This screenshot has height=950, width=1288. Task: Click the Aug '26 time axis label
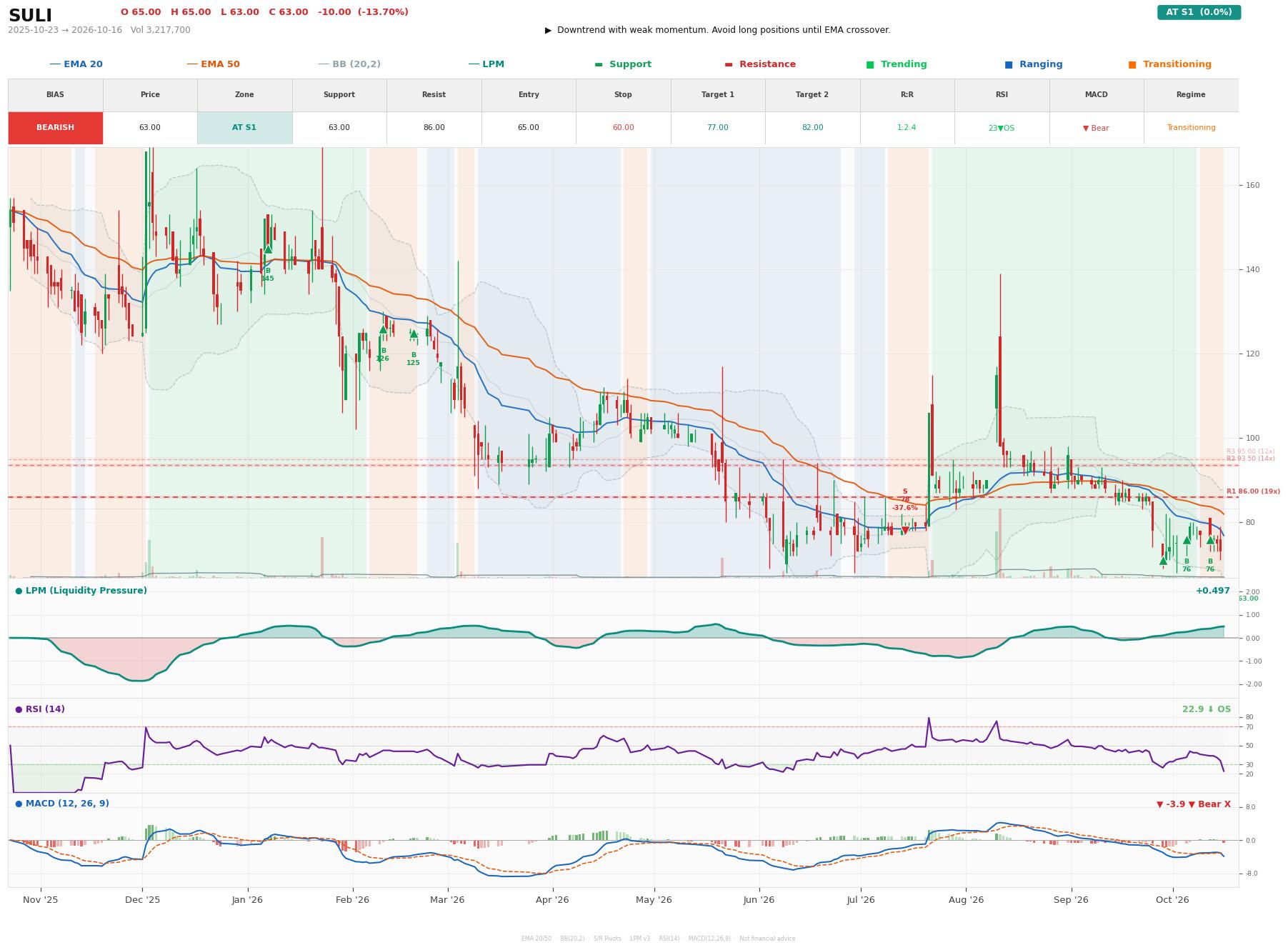tap(966, 900)
